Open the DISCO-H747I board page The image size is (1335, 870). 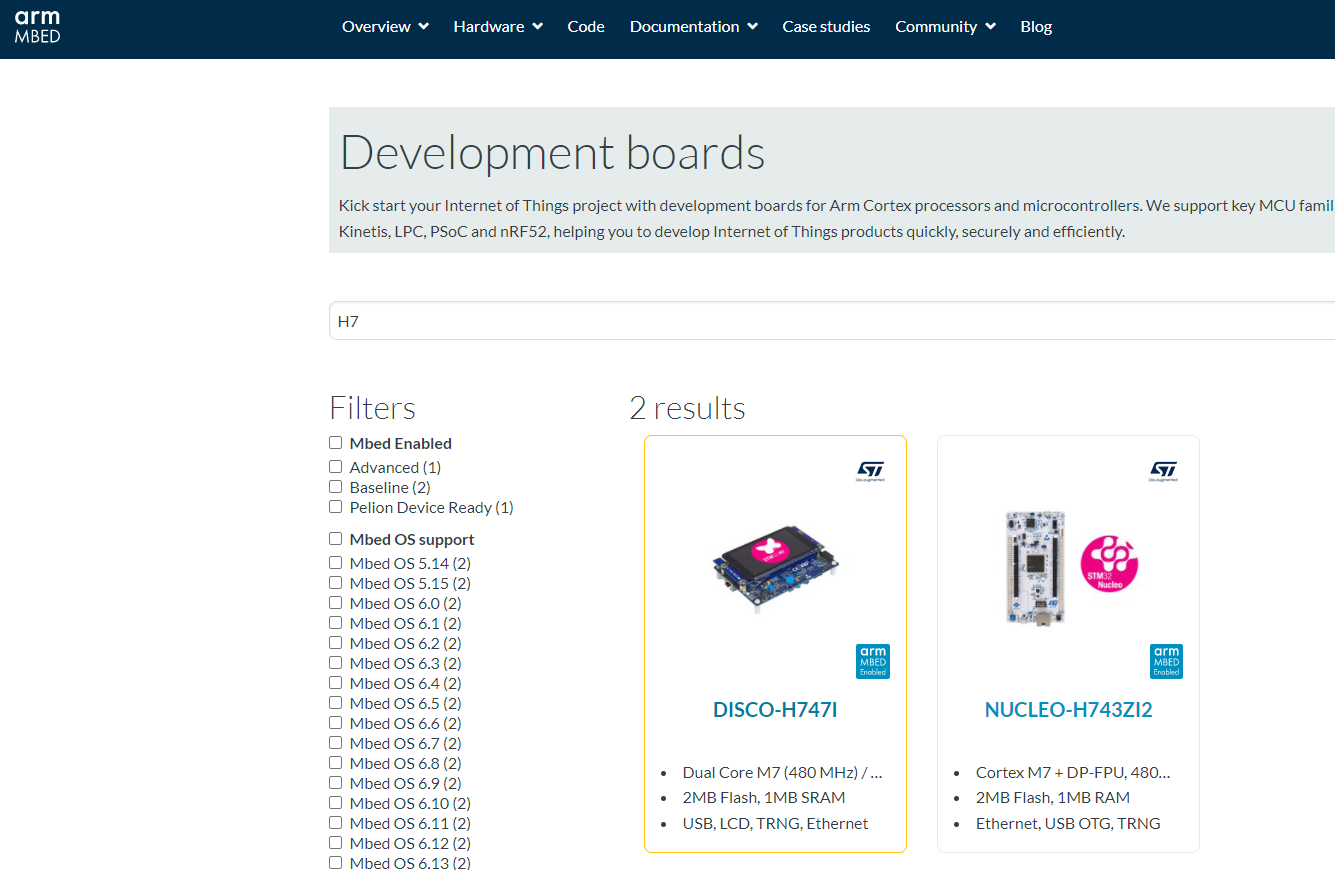775,710
